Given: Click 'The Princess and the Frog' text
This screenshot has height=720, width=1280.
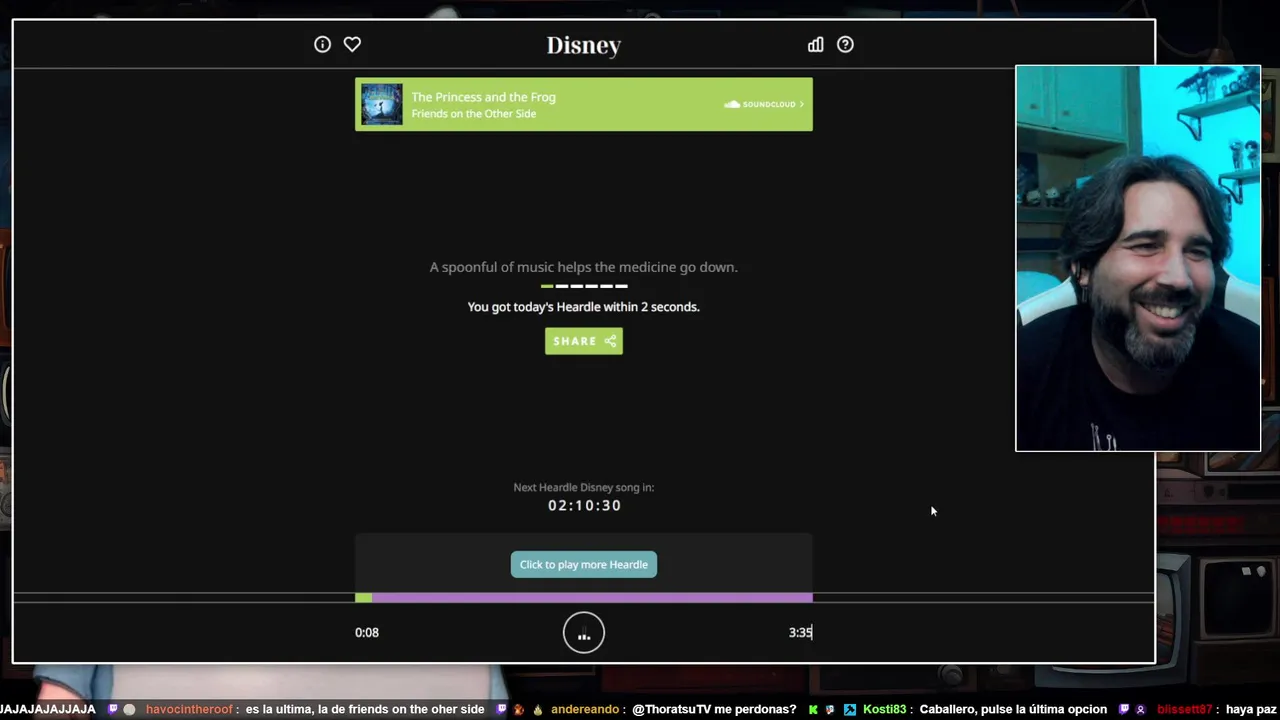Looking at the screenshot, I should pyautogui.click(x=483, y=97).
